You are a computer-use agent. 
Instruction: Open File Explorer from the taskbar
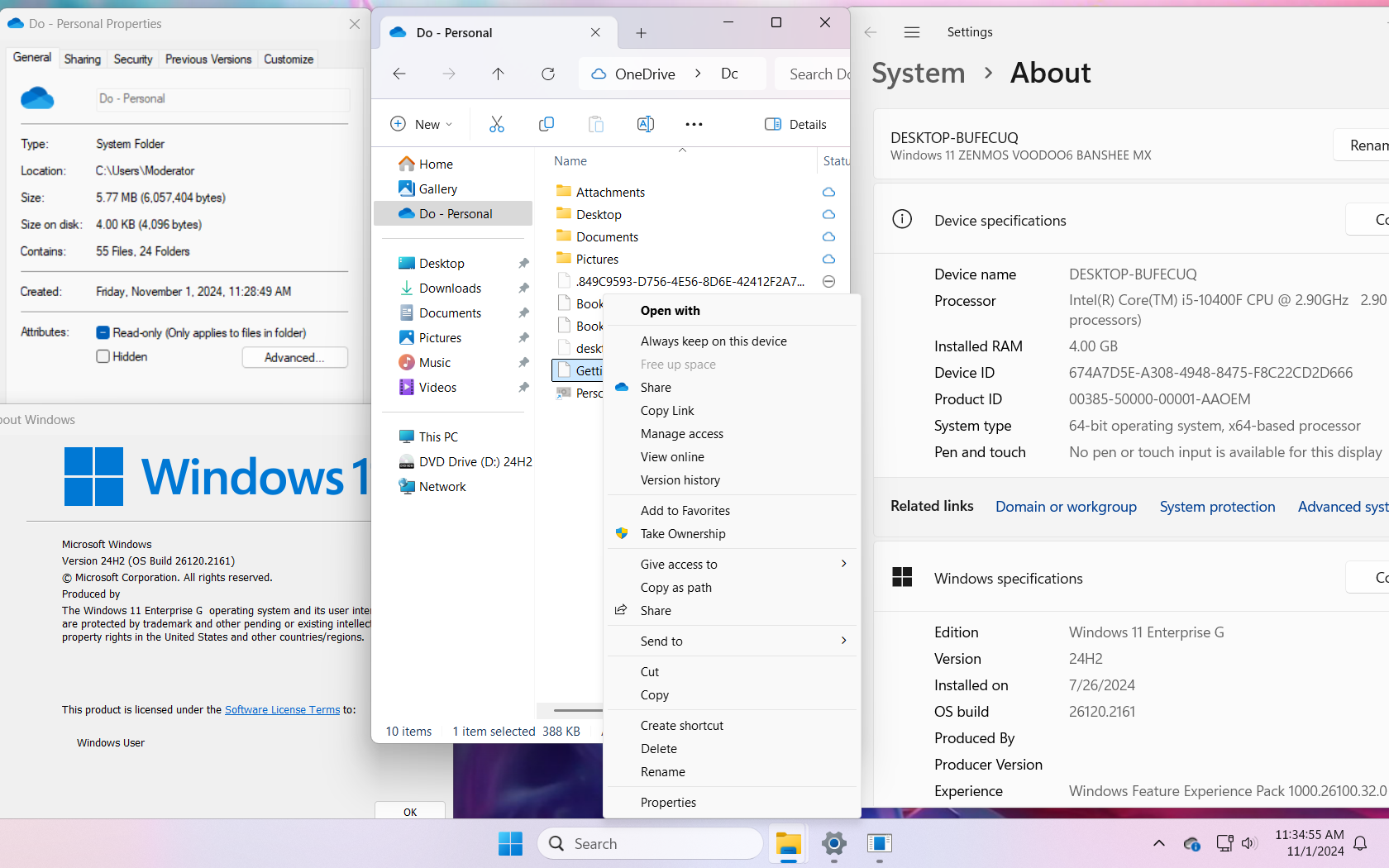788,843
